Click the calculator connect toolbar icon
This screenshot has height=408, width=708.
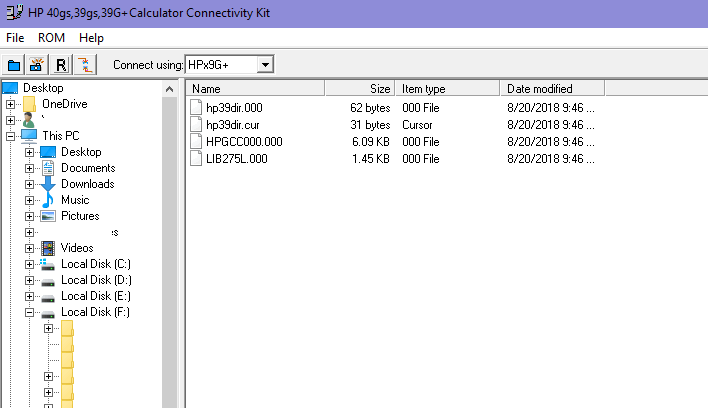point(37,65)
